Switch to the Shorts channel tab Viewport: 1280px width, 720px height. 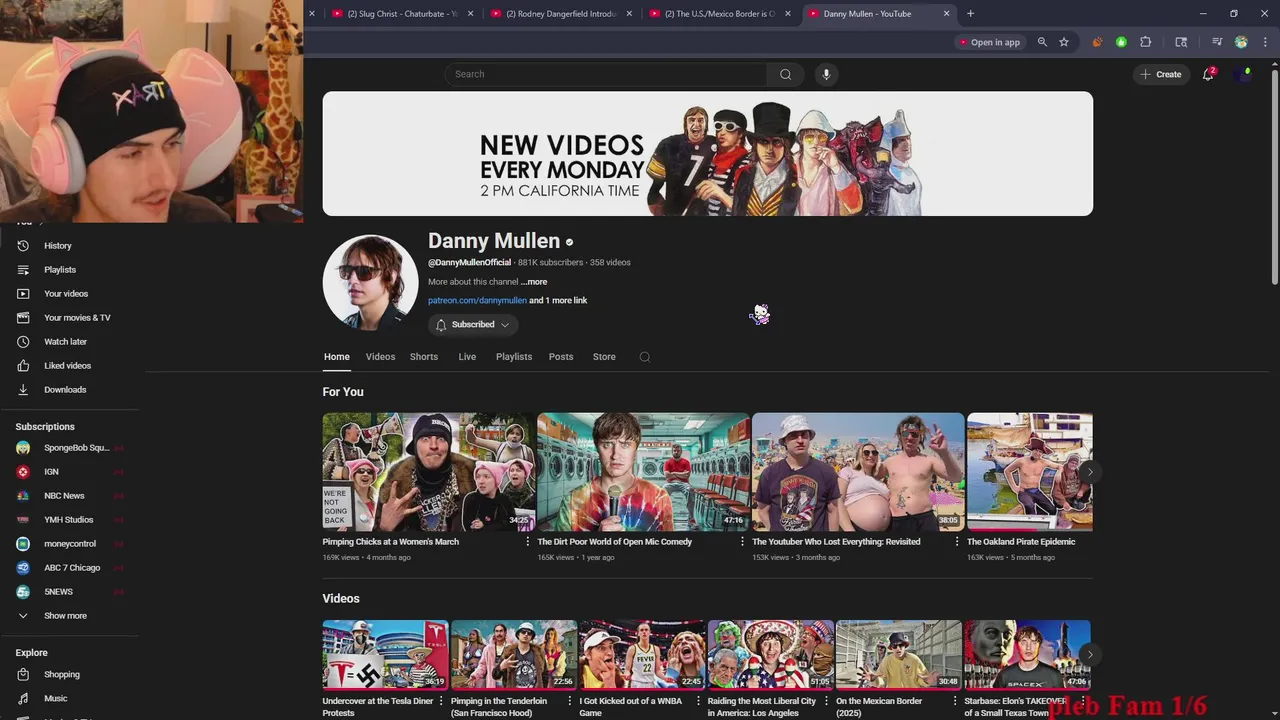(x=424, y=357)
